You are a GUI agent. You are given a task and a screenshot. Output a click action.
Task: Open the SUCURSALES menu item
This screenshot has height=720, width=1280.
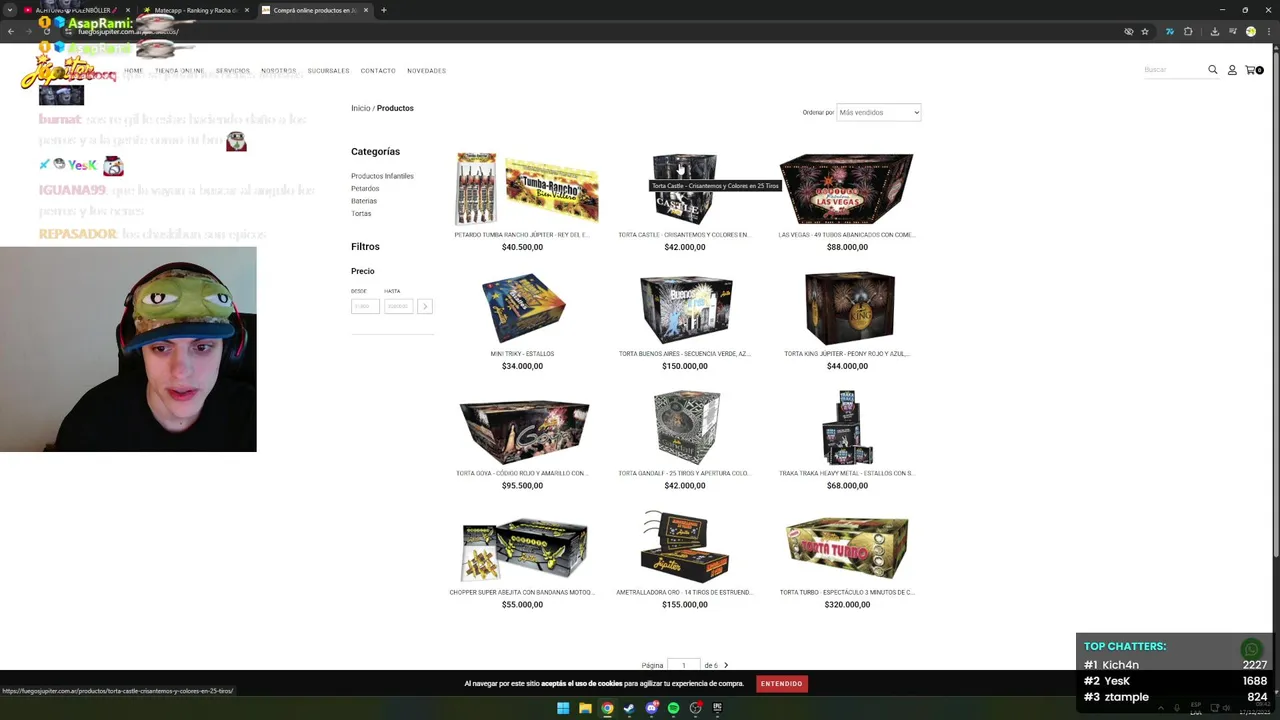328,71
